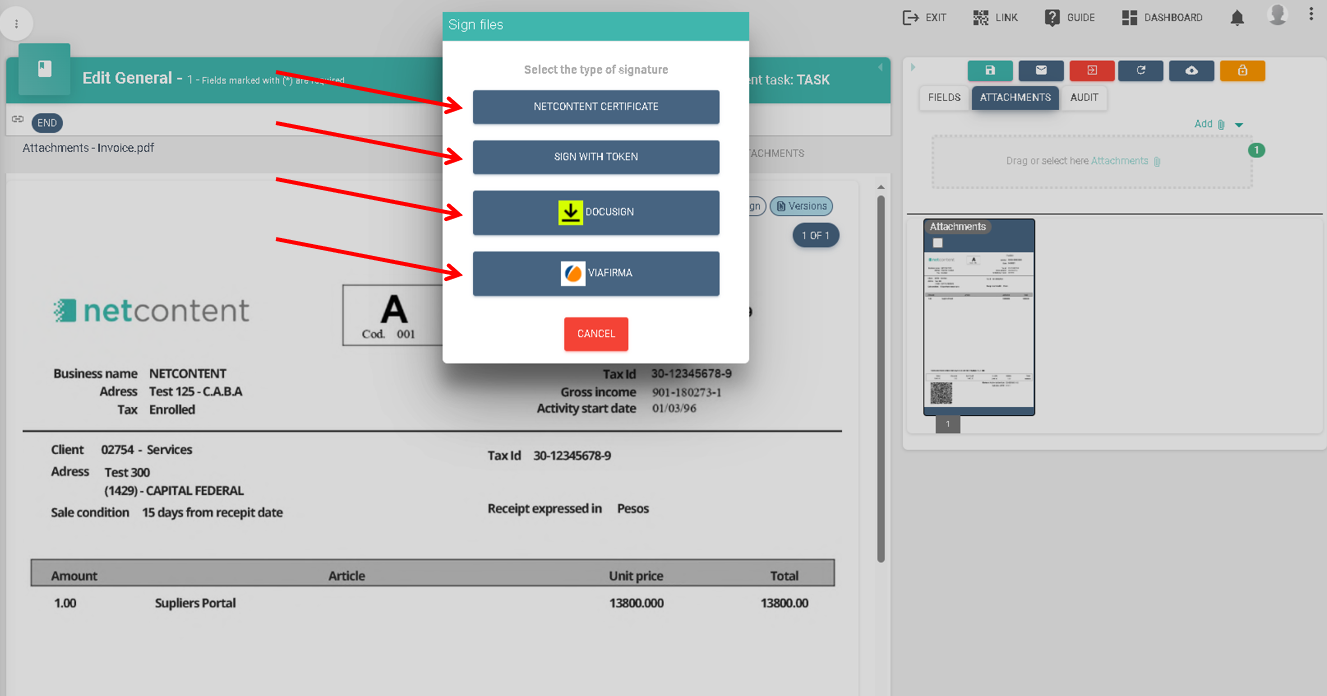
Task: Click the green save icon button
Action: pyautogui.click(x=990, y=70)
